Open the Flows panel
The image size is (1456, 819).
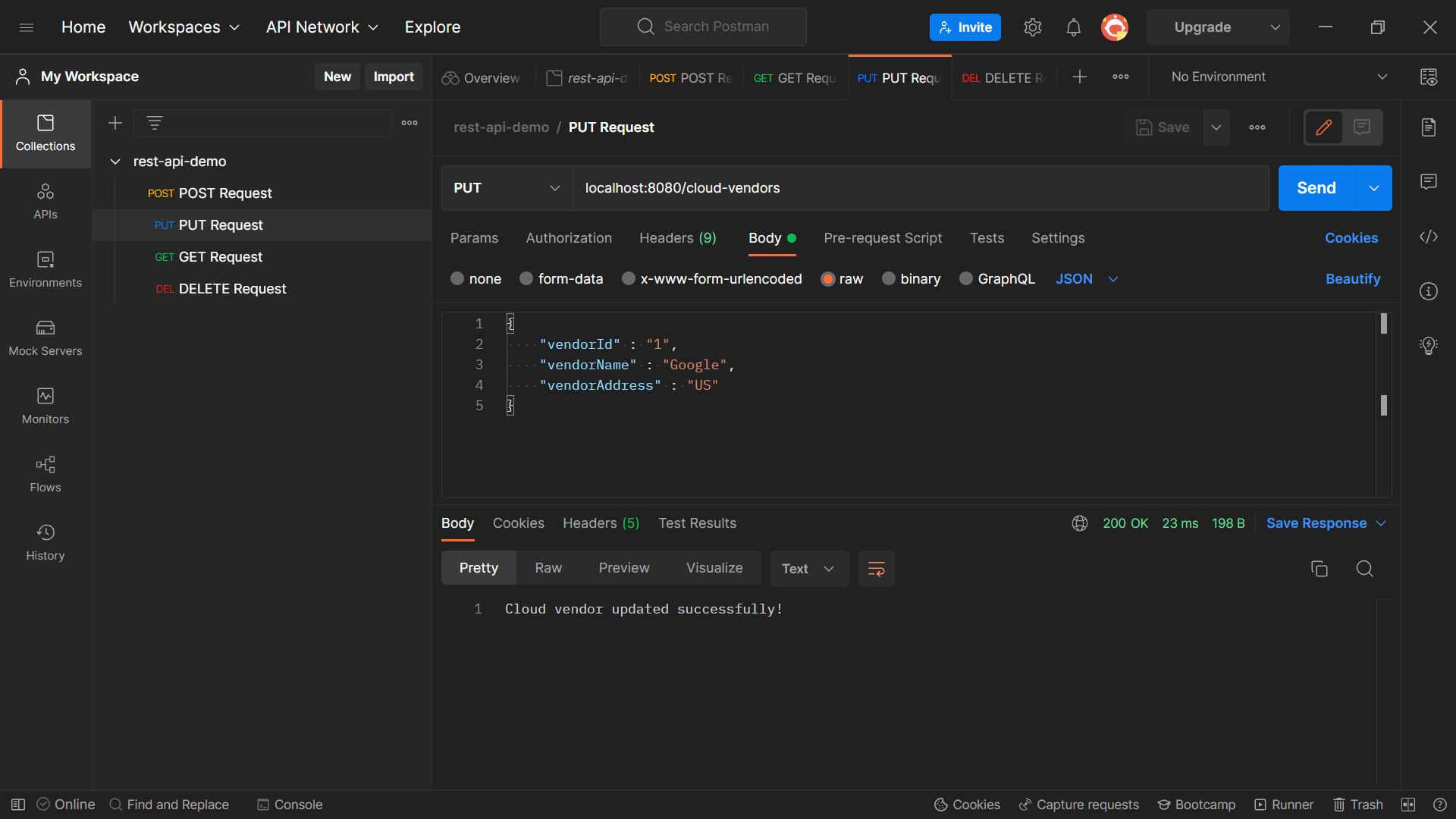tap(45, 473)
